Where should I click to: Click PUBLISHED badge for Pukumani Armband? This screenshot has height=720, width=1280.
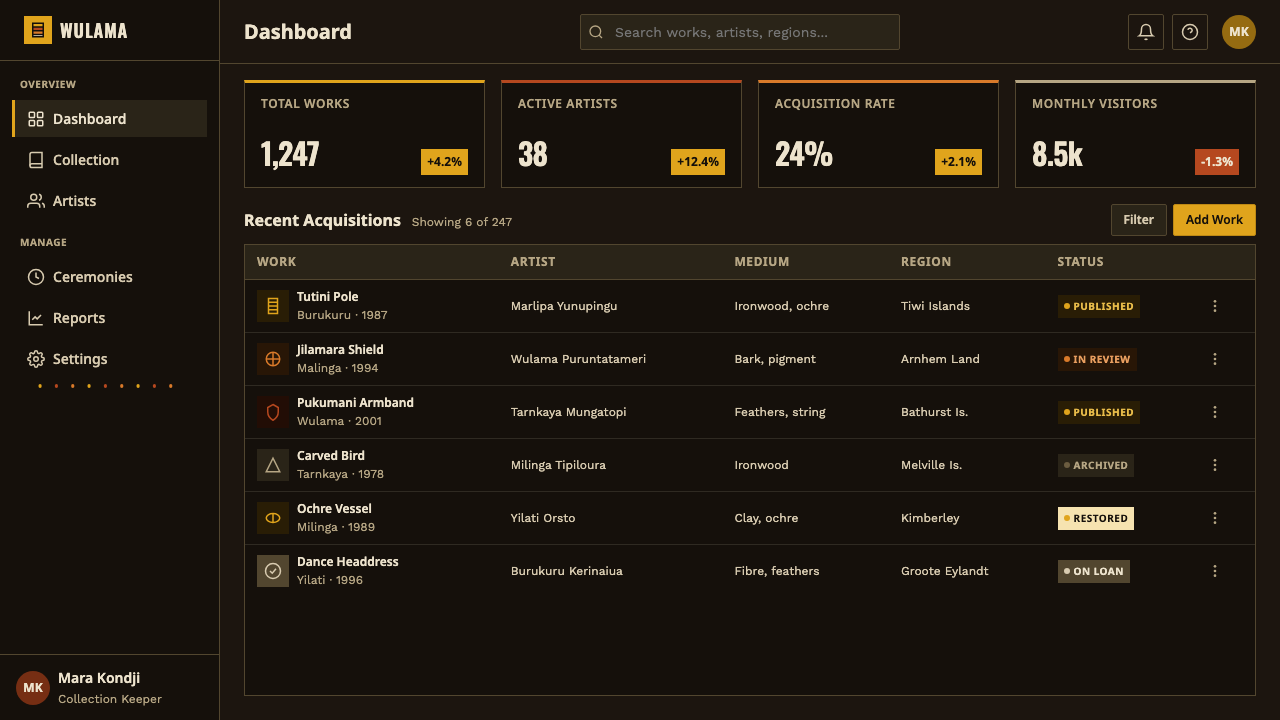[1099, 412]
